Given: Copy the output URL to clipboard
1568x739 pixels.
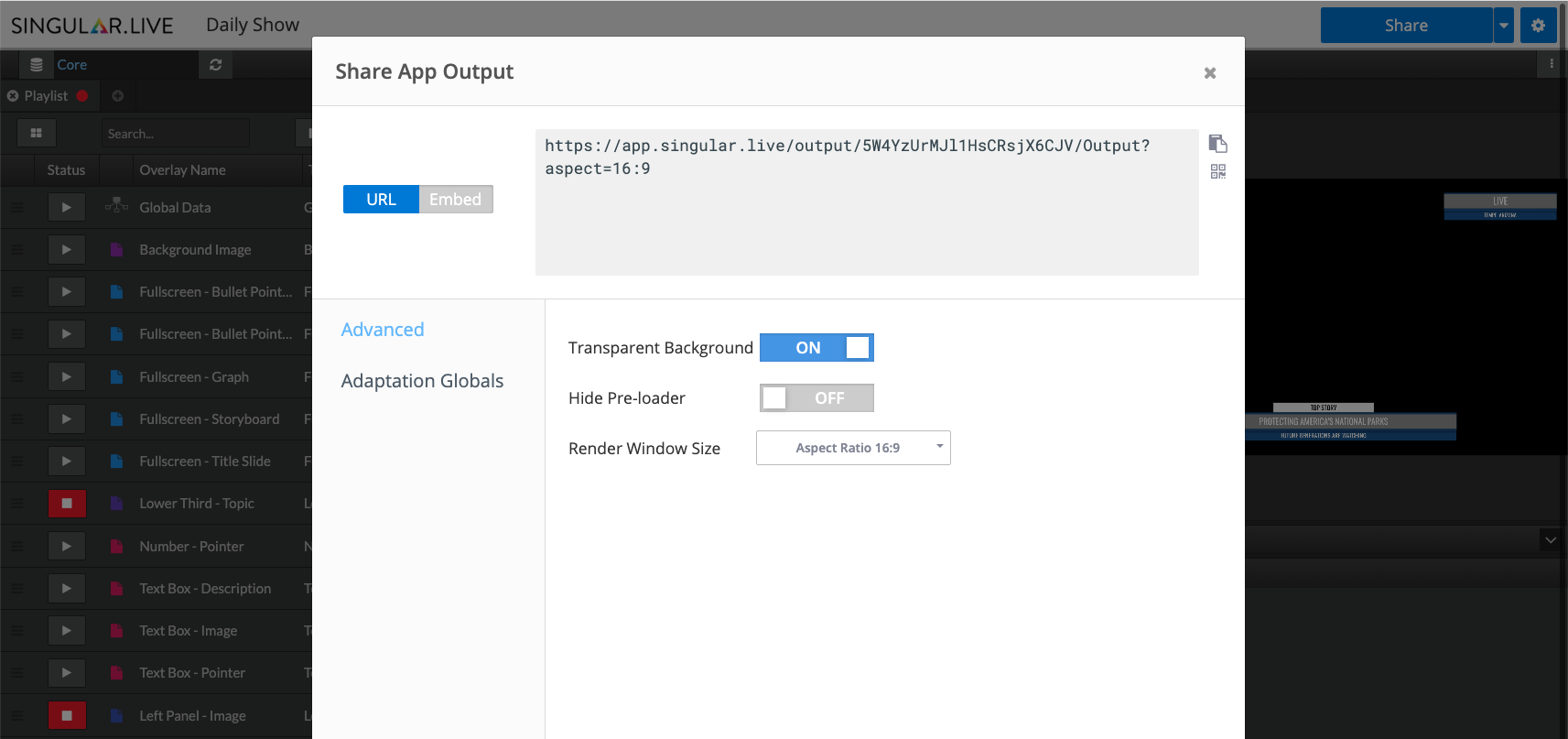Looking at the screenshot, I should click(1217, 144).
